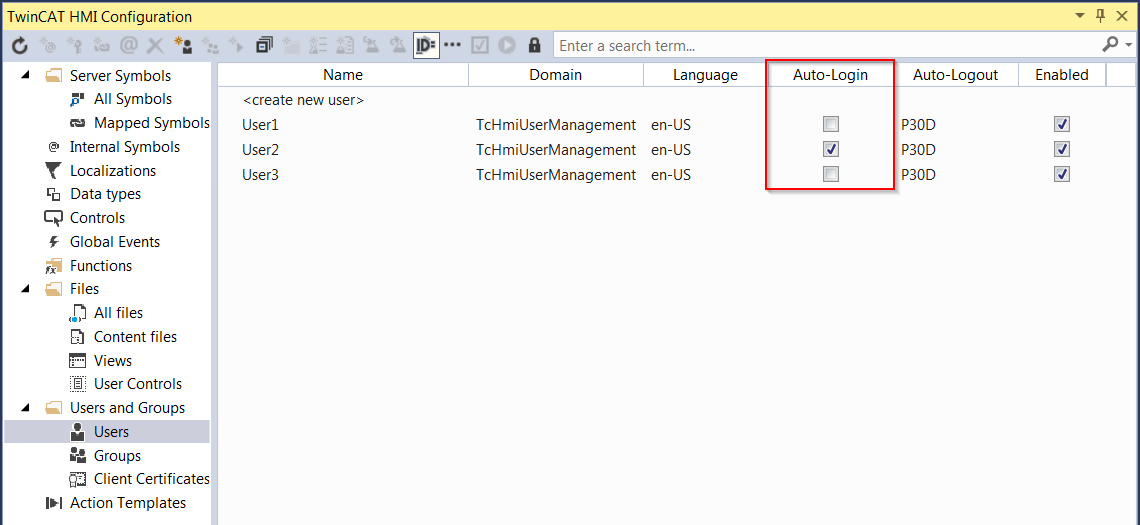Toggle the ID display toolbar button

point(425,46)
